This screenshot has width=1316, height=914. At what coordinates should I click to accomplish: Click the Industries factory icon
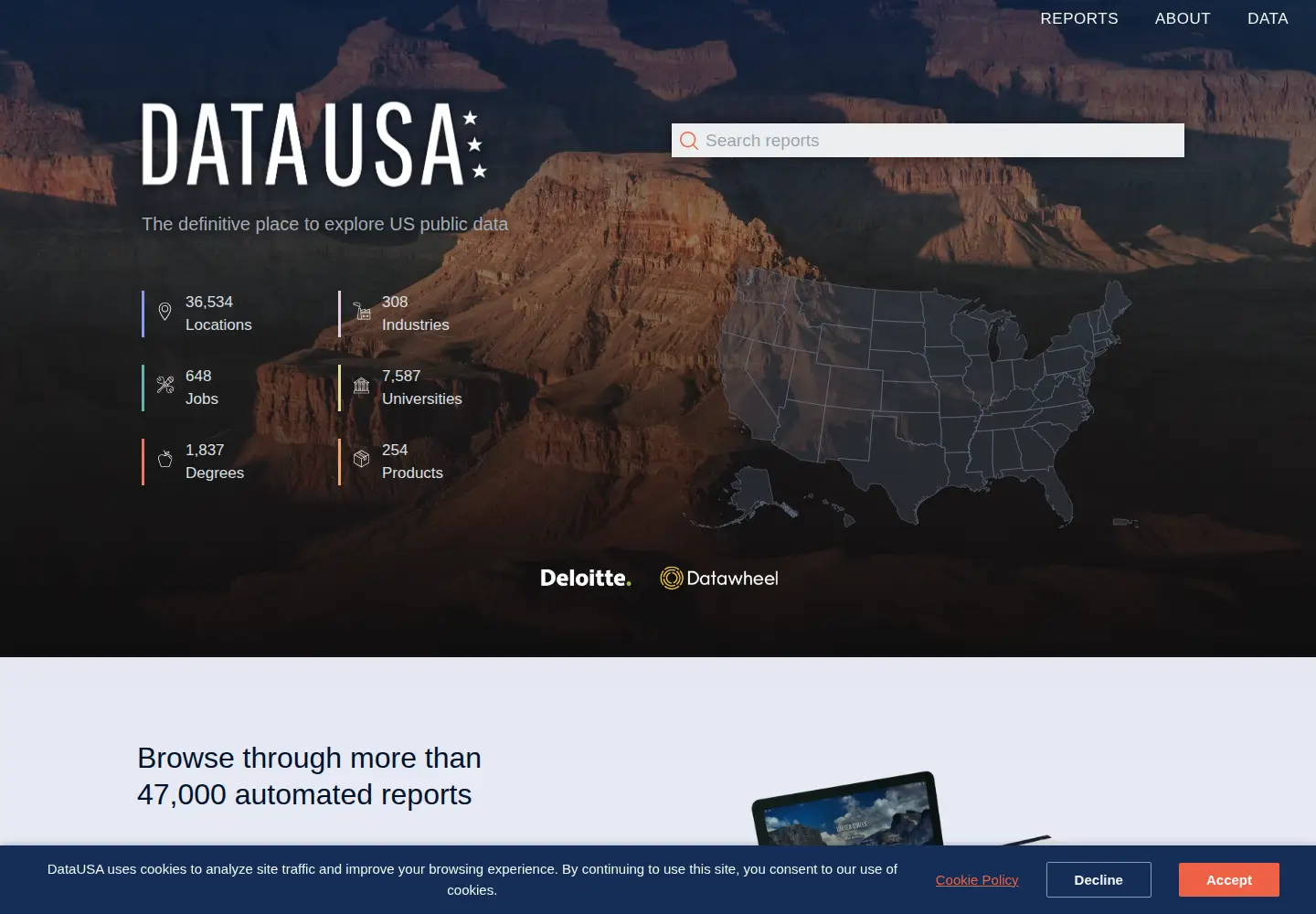(362, 312)
